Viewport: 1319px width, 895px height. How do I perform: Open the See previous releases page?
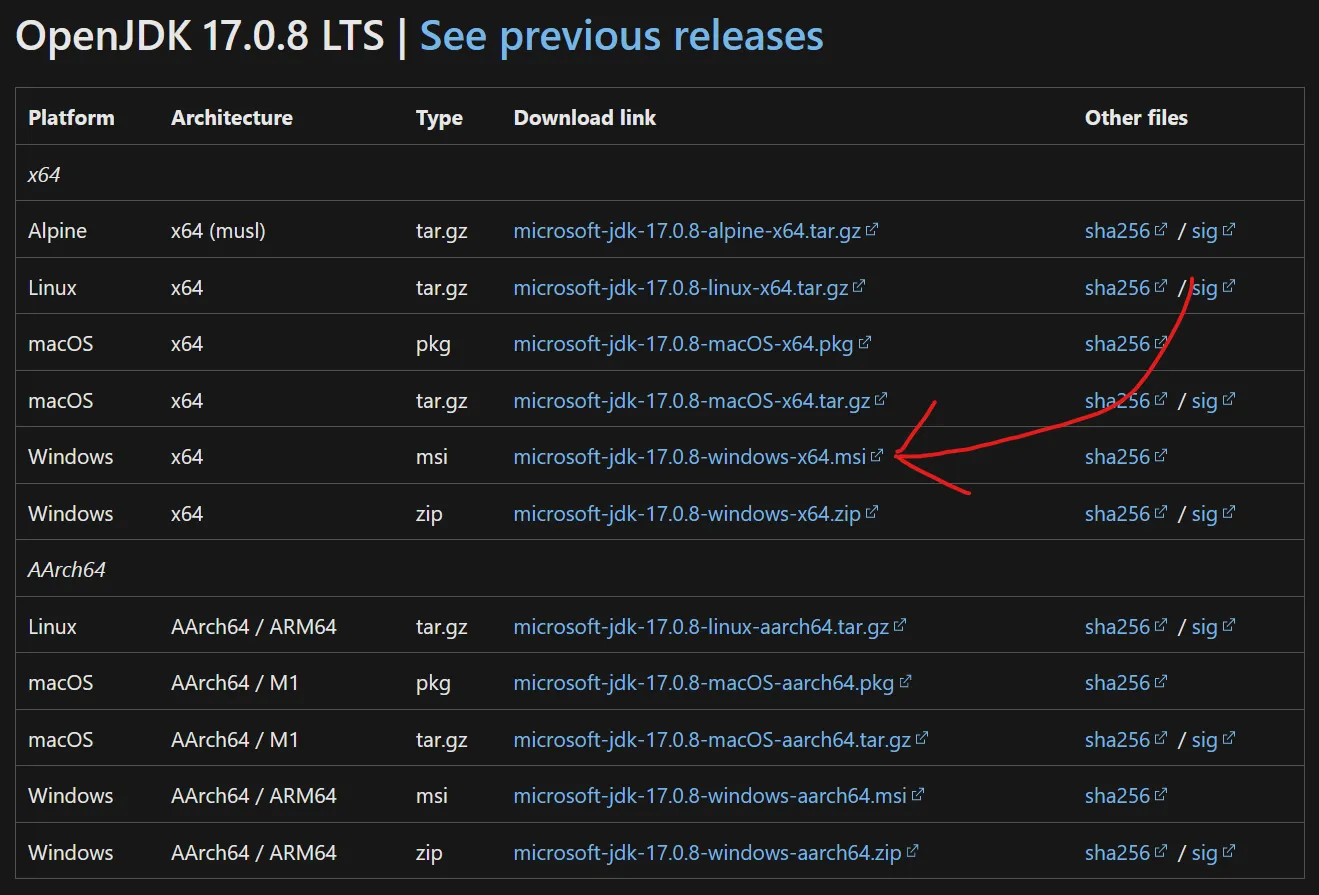620,36
